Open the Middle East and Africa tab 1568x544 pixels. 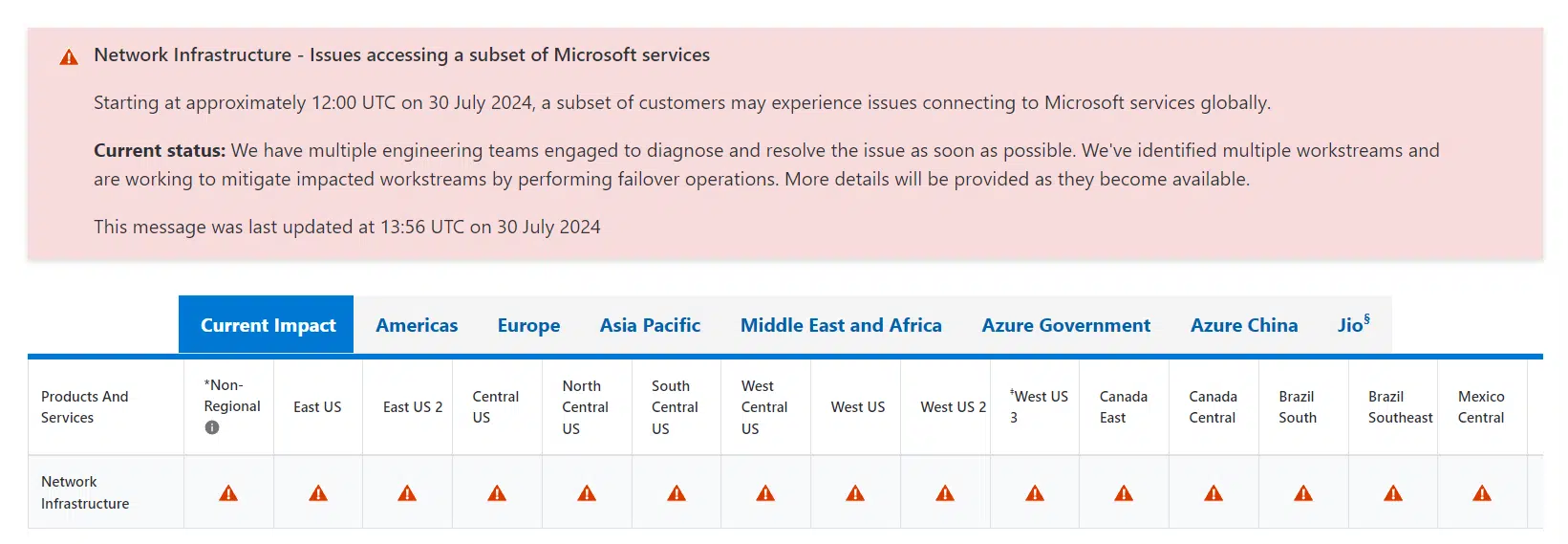click(841, 325)
